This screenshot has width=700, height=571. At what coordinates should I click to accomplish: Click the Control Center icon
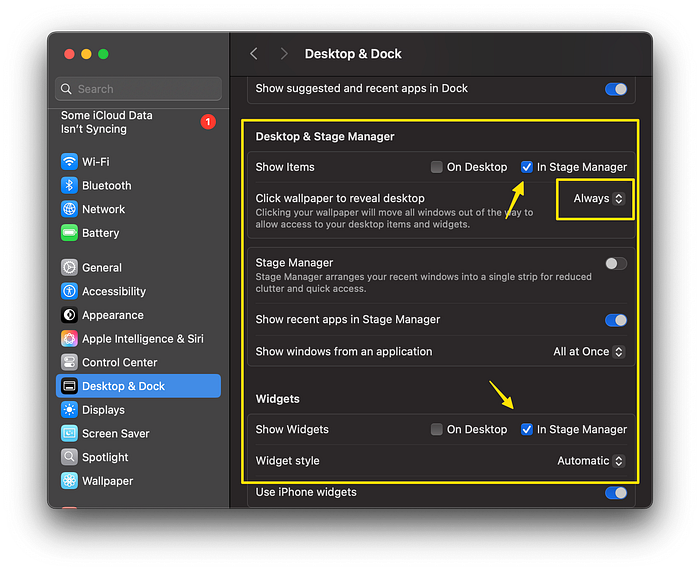click(x=69, y=362)
